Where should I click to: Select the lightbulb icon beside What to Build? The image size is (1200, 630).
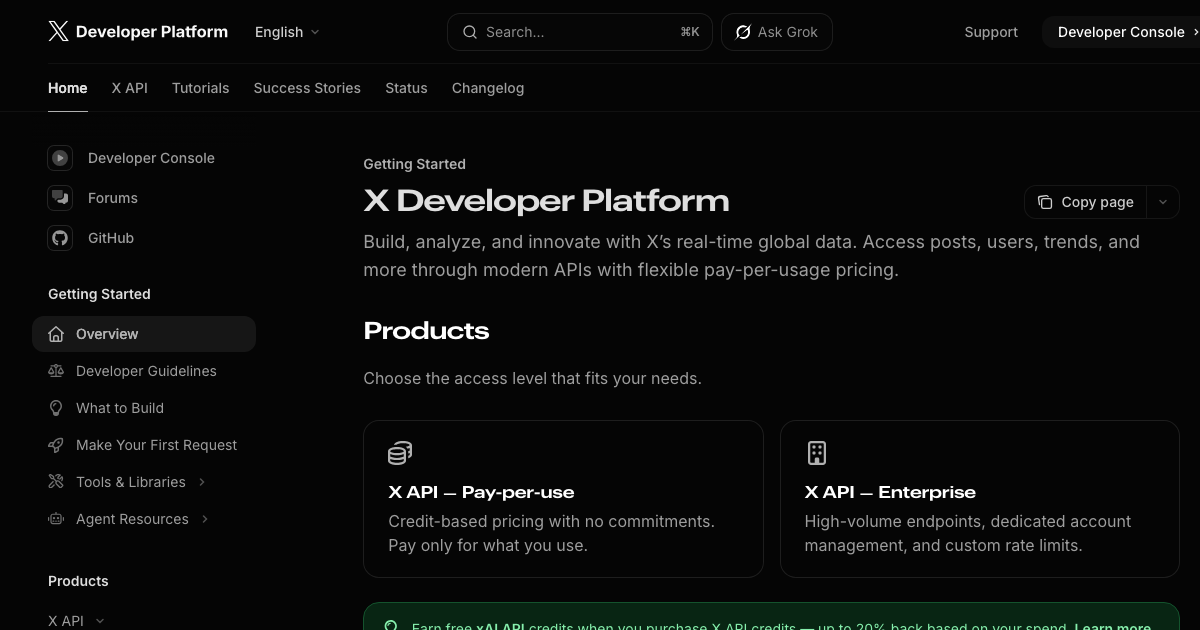click(56, 408)
